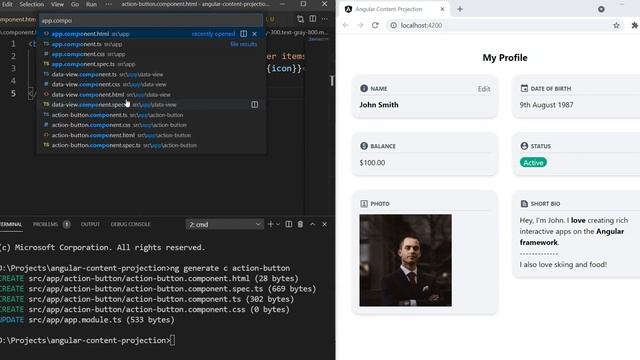Screen dimensions: 640x360
Task: Click the Name card info icon
Action: click(364, 88)
